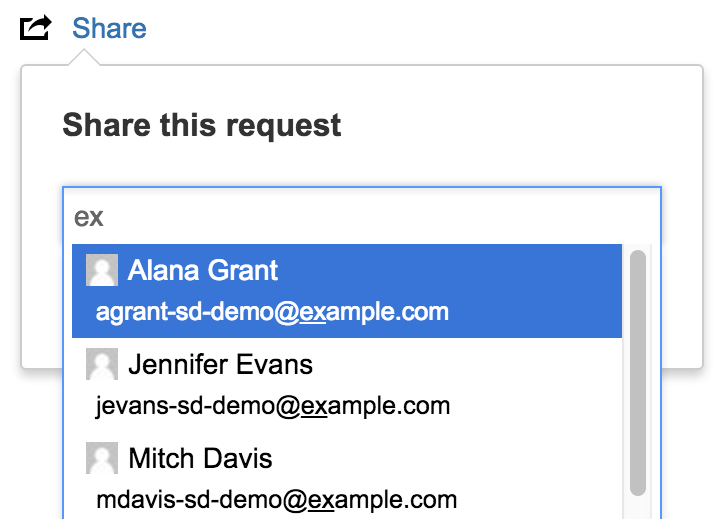The width and height of the screenshot is (718, 519).
Task: Choose Jennifer Evans from suggestions
Action: (x=220, y=365)
